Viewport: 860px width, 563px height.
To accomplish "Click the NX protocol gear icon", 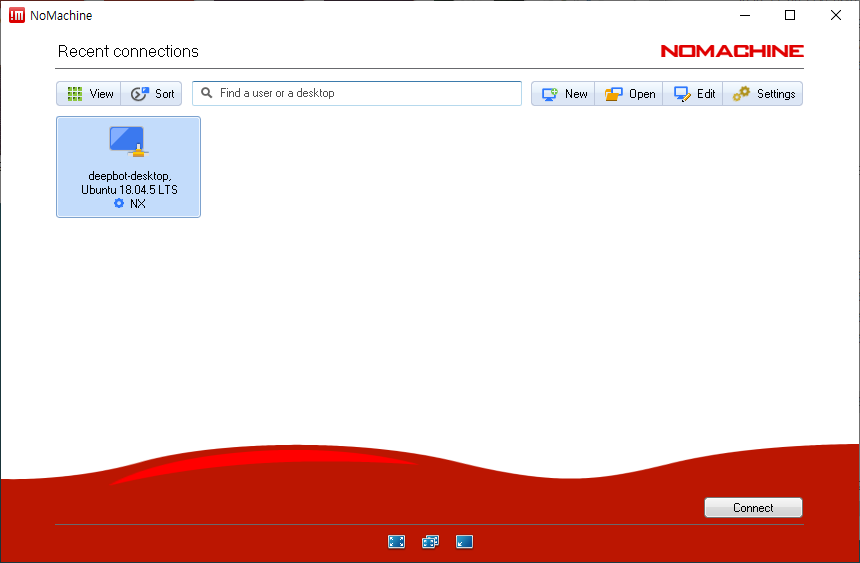I will click(119, 204).
